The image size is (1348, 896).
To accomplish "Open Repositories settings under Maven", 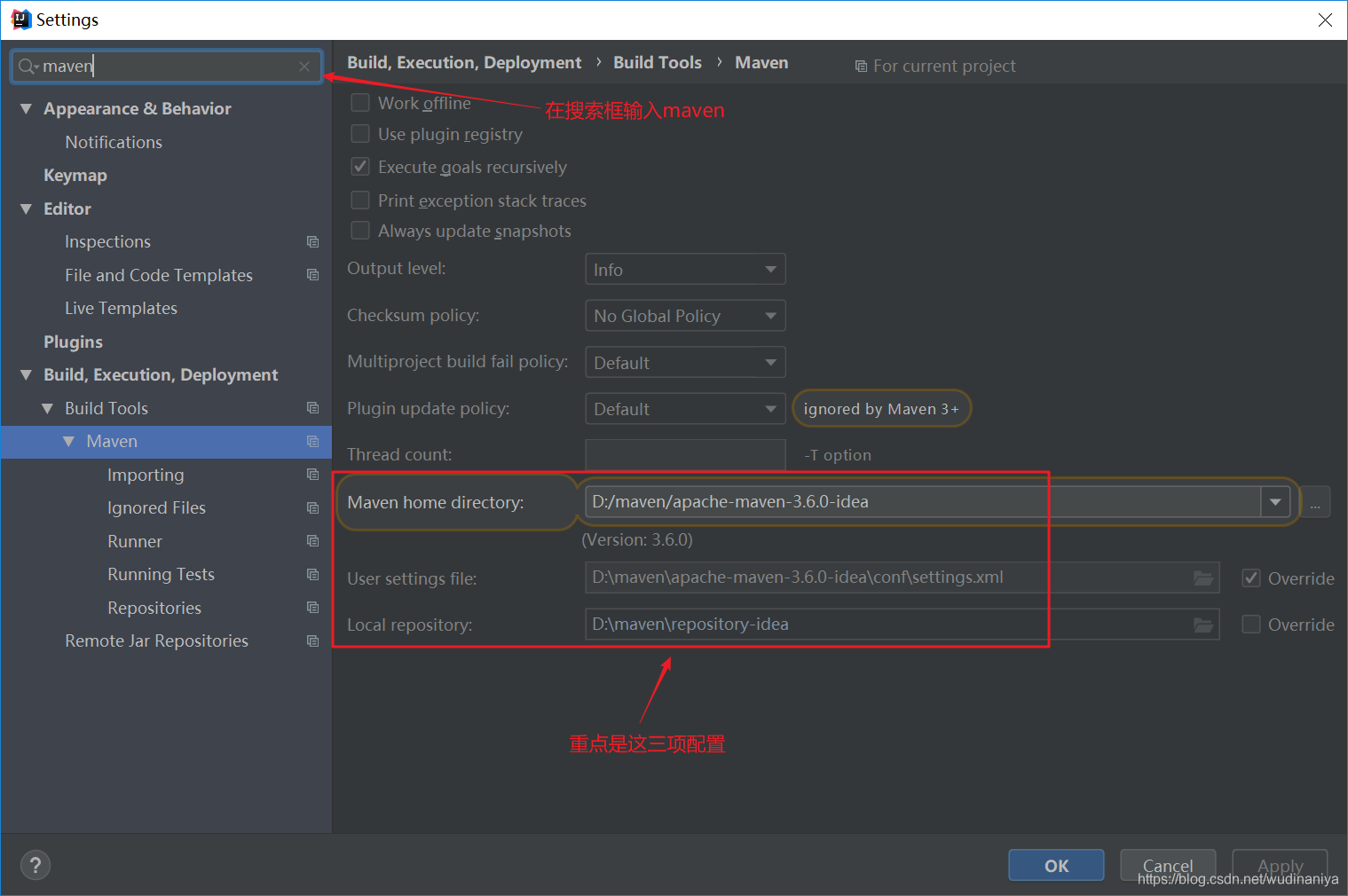I will 154,608.
